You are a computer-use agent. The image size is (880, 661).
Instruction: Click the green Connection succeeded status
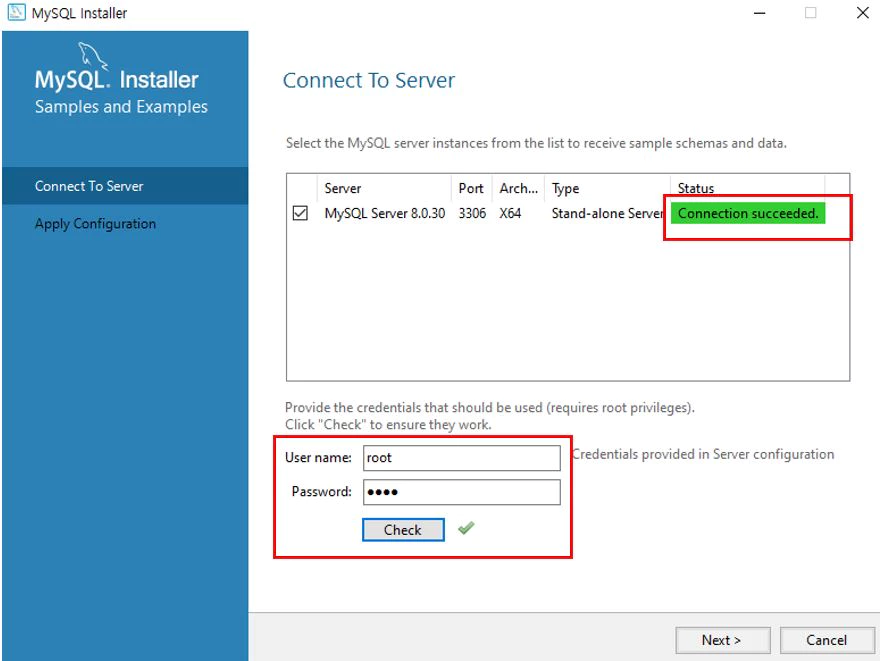coord(748,213)
